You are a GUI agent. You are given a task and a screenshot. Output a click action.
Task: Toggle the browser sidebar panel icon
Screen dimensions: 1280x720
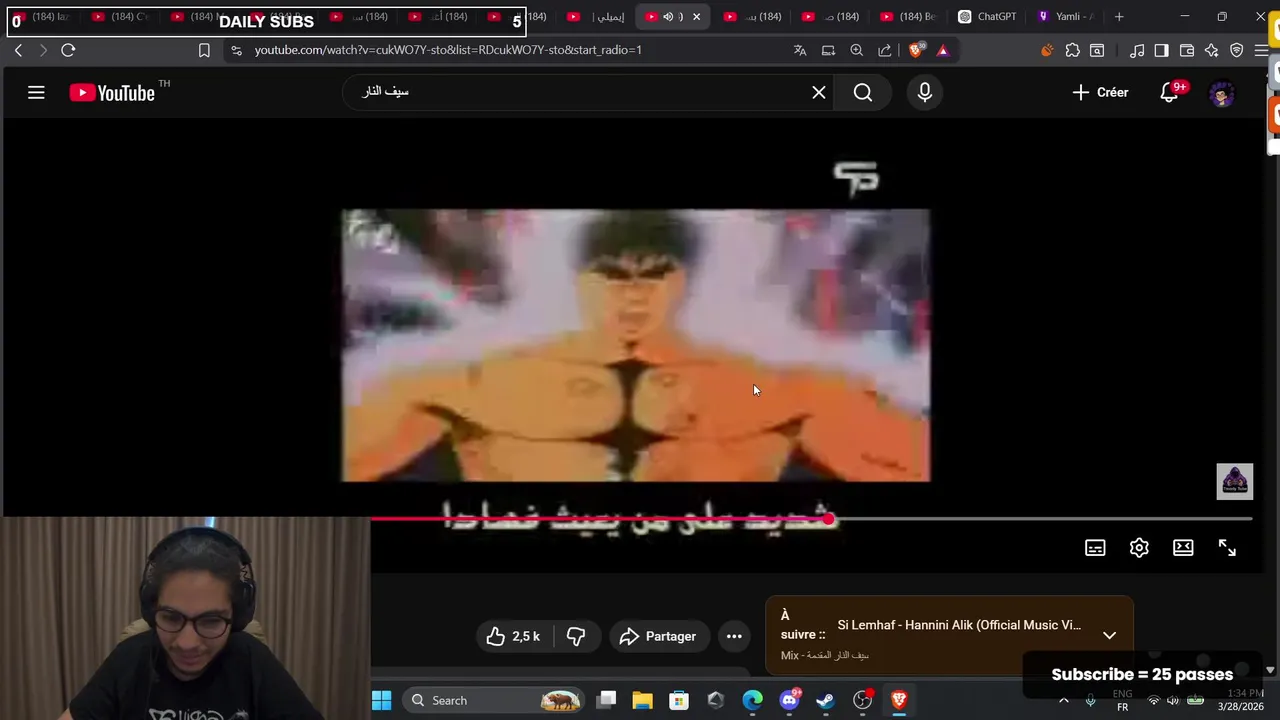(x=1161, y=50)
